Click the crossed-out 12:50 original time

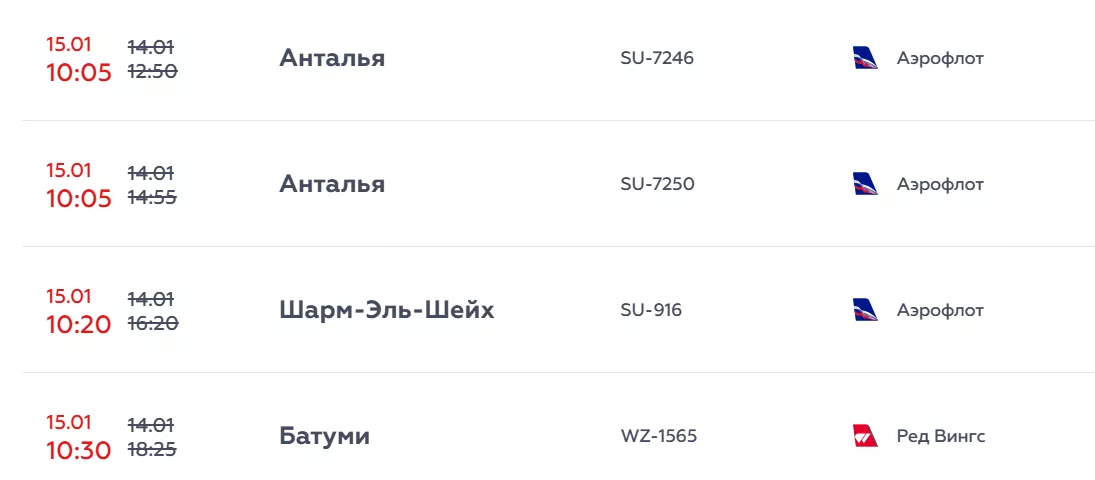coord(152,71)
